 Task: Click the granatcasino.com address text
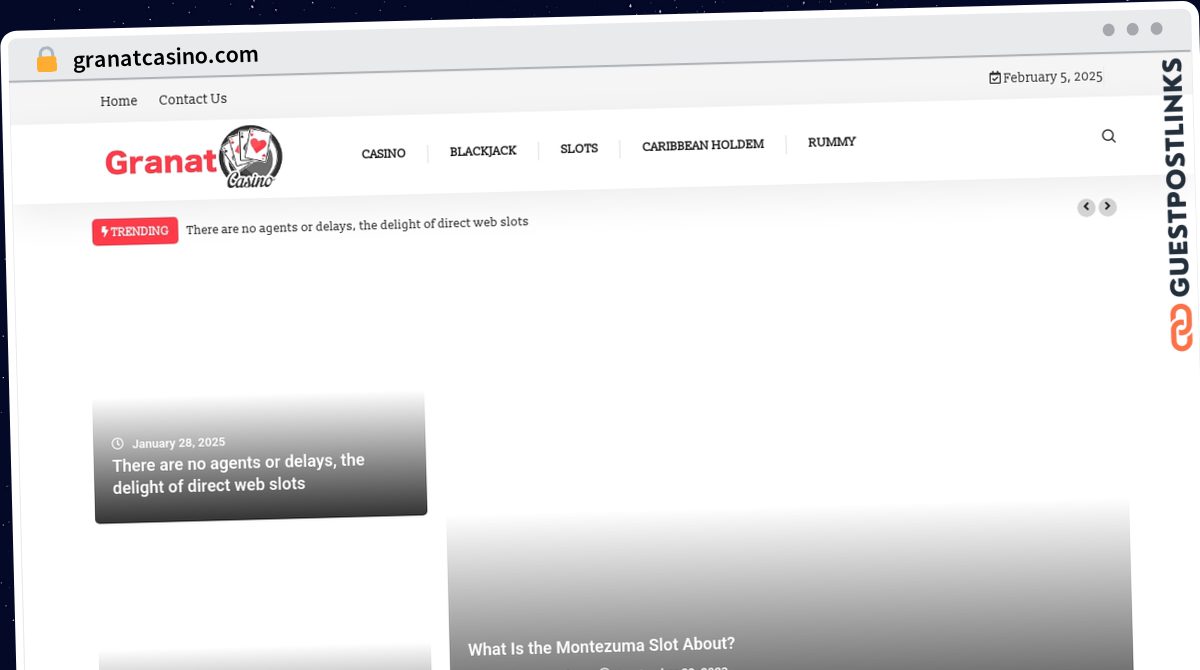[x=166, y=57]
